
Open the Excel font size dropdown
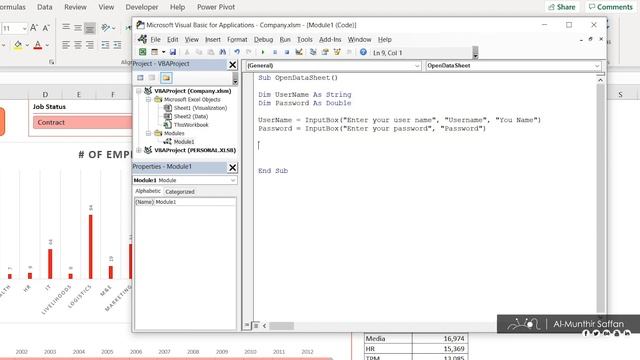pyautogui.click(x=24, y=29)
